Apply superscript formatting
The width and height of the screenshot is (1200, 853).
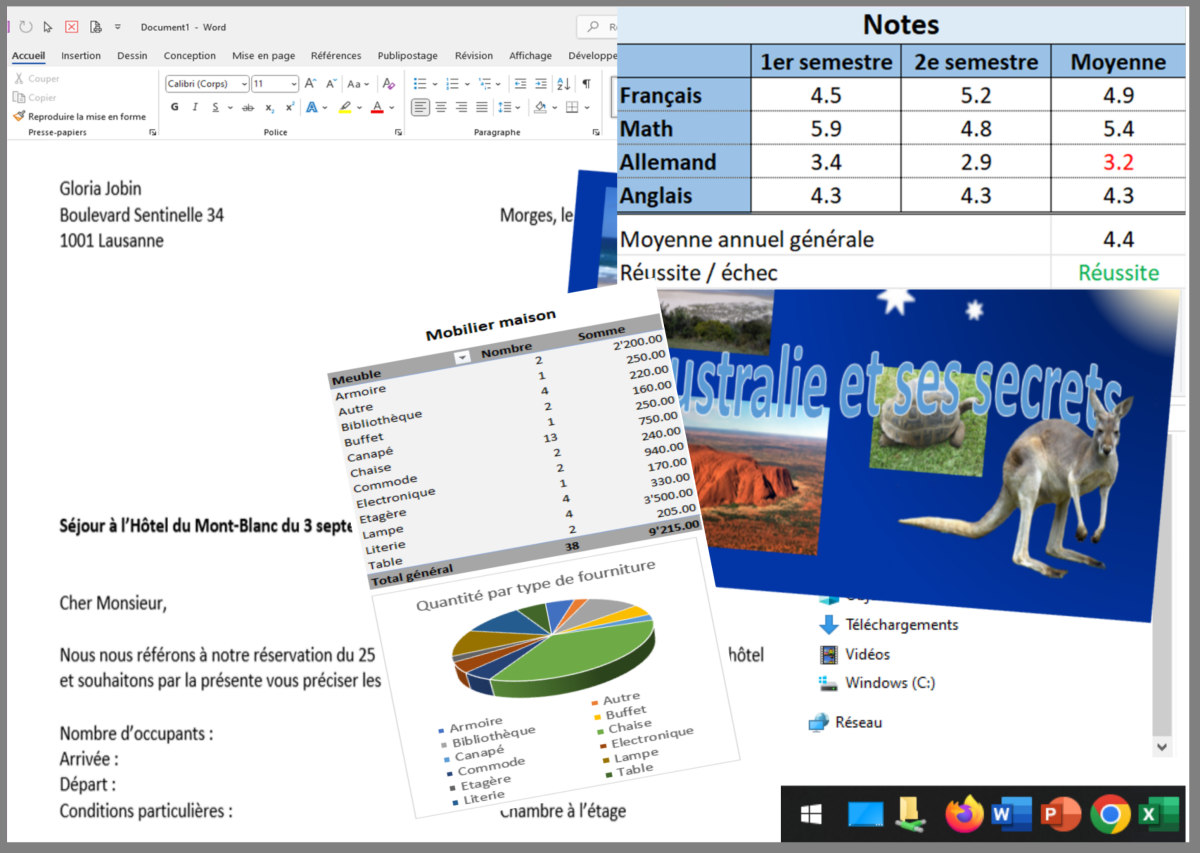click(290, 108)
